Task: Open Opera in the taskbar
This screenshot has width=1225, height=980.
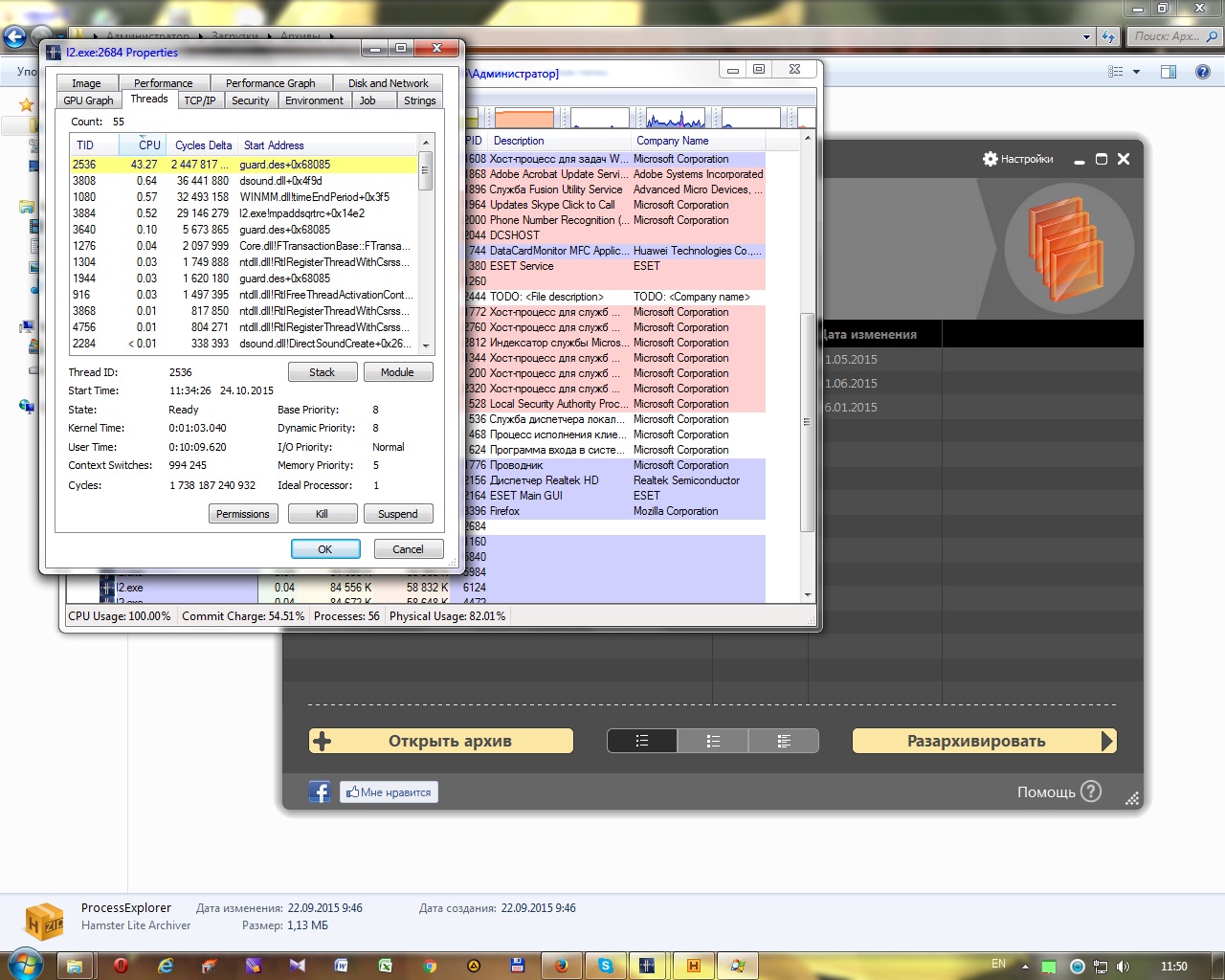Action: tap(121, 966)
